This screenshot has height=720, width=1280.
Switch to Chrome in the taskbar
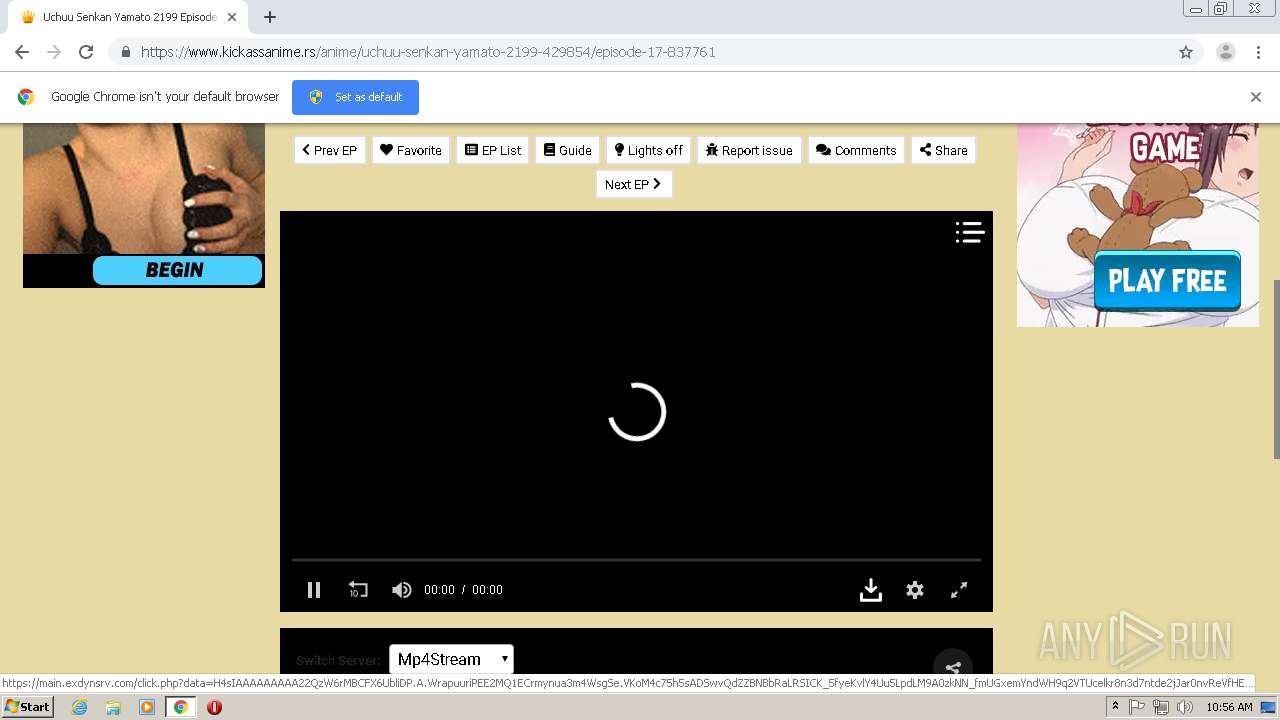(x=180, y=707)
